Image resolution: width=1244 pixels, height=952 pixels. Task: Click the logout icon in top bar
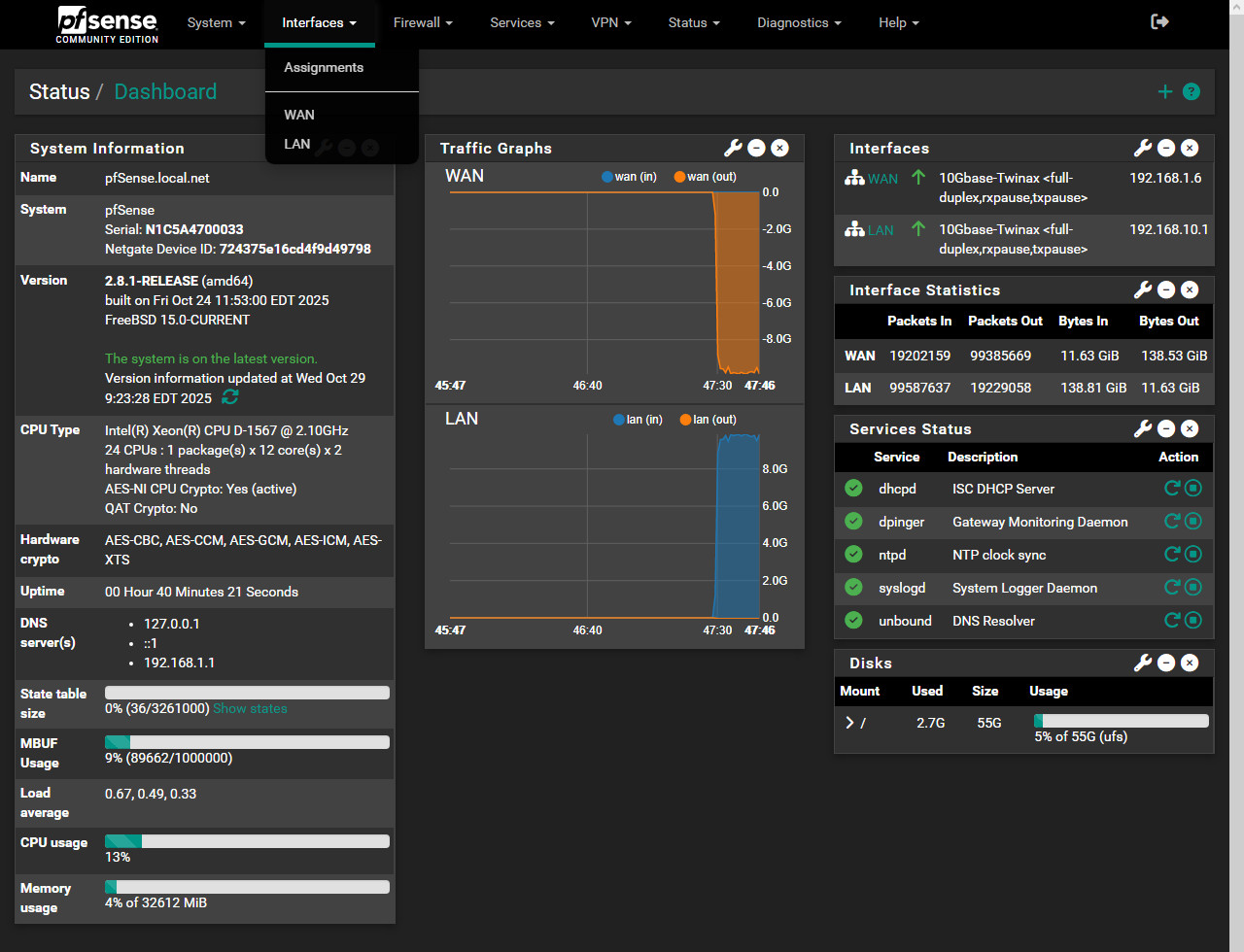1159,21
